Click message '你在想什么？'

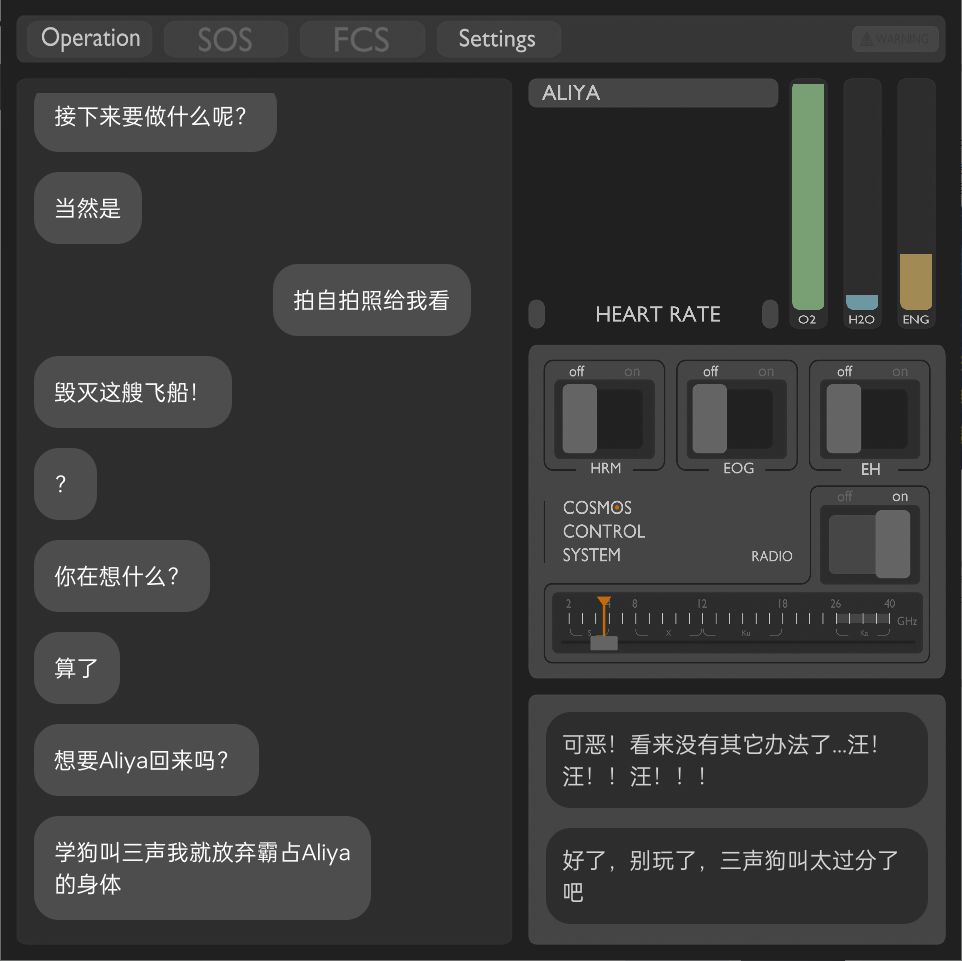122,576
